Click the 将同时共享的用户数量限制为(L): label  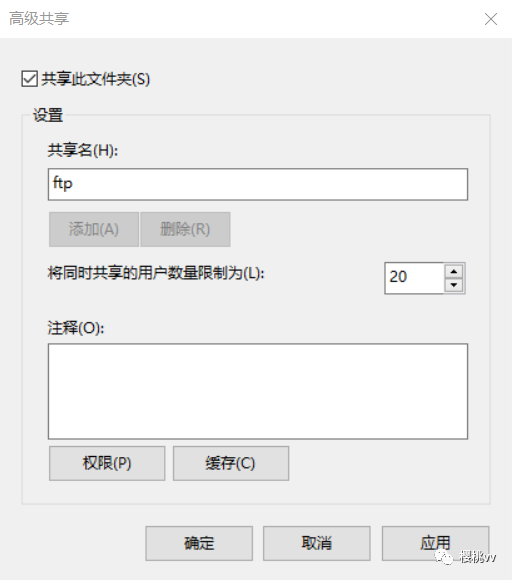pos(156,273)
